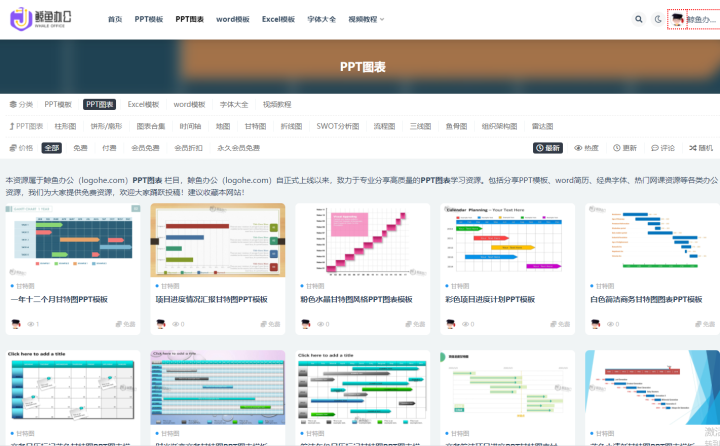
Task: Click author avatar on 彩色项目进度计划 card
Action: pos(451,324)
